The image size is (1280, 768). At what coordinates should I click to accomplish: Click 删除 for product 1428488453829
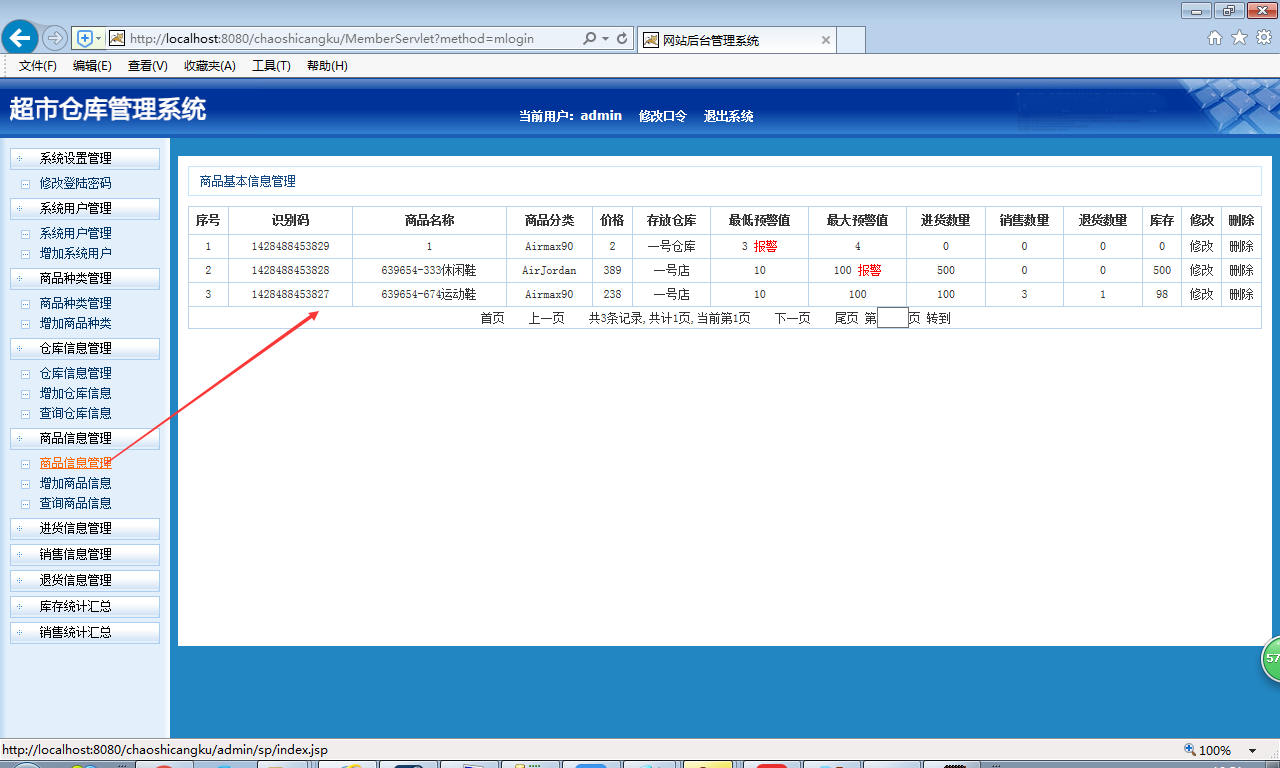(1241, 246)
